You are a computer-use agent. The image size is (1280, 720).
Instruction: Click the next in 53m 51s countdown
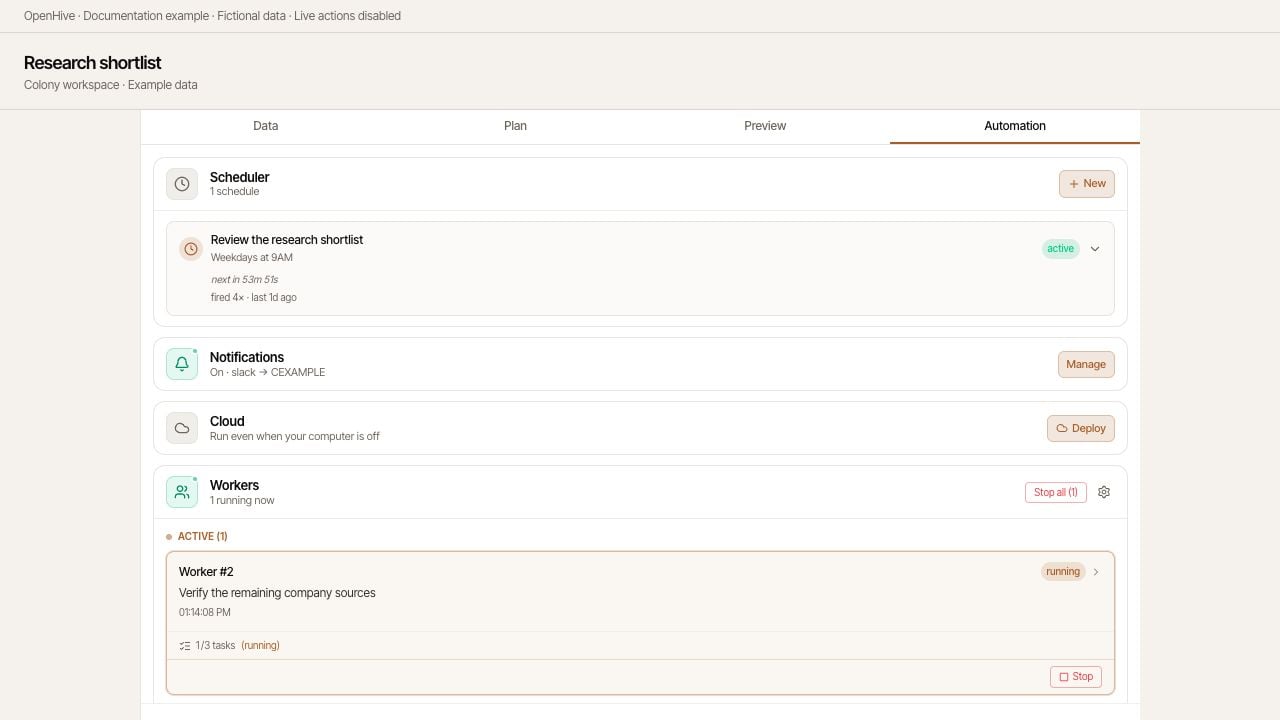245,280
